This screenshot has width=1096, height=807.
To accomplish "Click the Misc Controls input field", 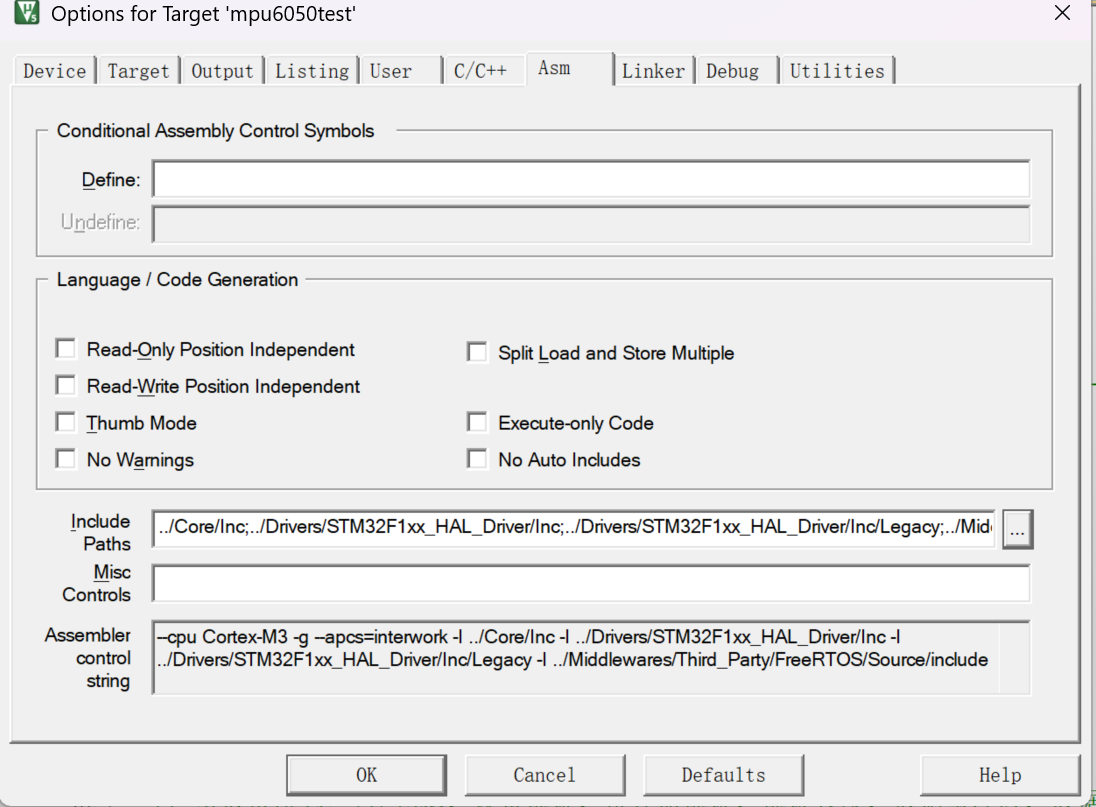I will point(591,583).
